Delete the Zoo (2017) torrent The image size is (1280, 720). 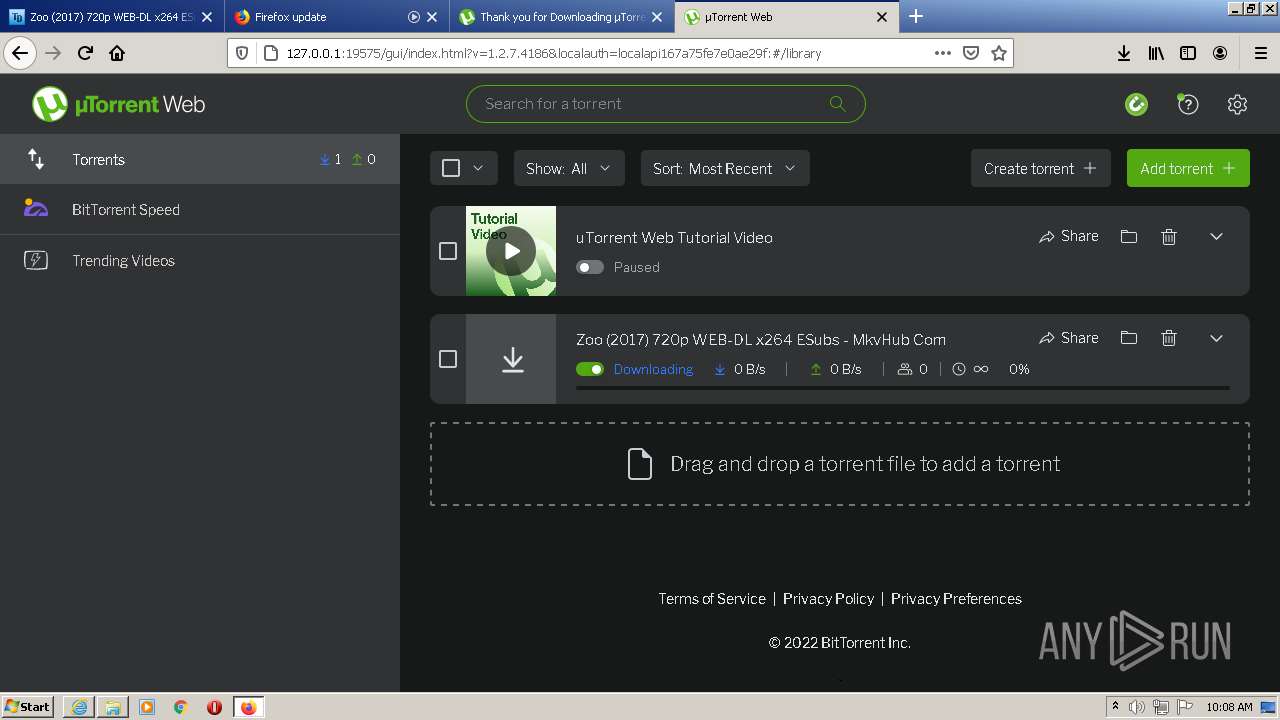coord(1168,338)
